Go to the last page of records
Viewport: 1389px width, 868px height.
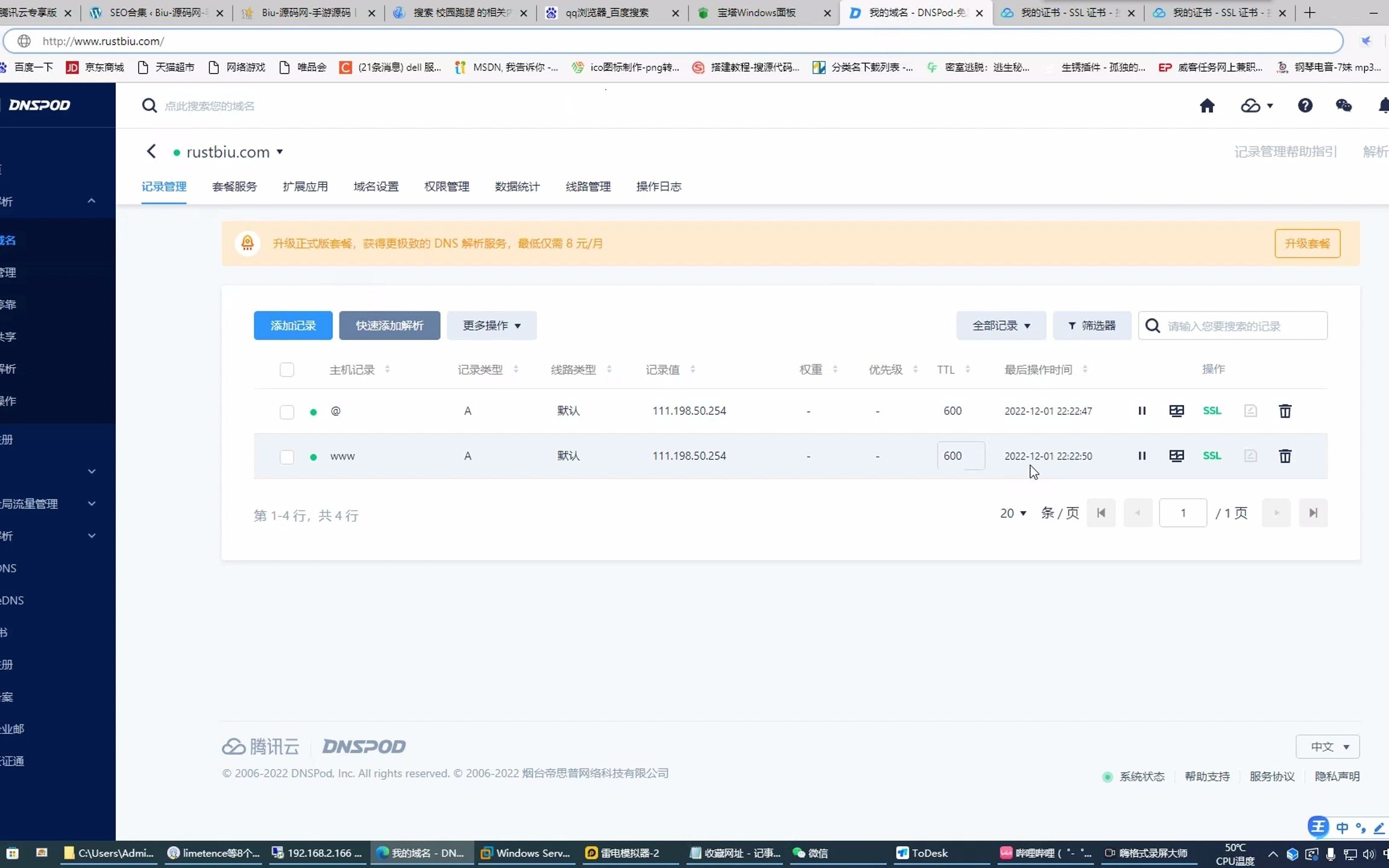click(x=1313, y=513)
